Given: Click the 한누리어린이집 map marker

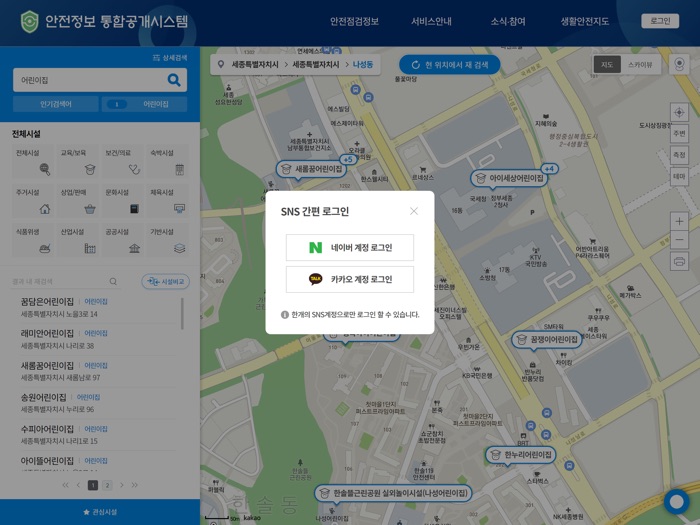Looking at the screenshot, I should pos(521,455).
